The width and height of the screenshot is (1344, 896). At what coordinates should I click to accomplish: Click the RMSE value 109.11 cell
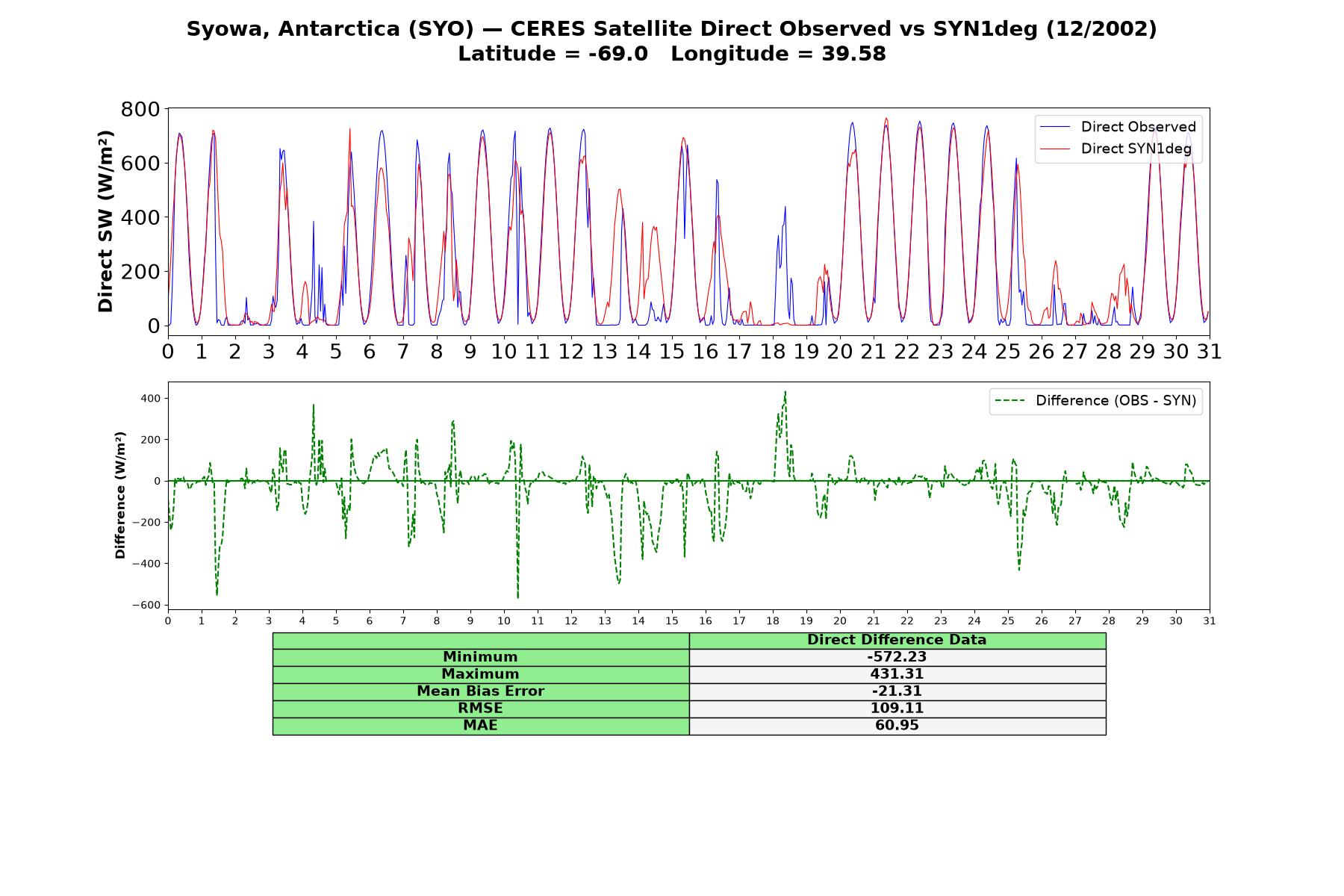897,709
